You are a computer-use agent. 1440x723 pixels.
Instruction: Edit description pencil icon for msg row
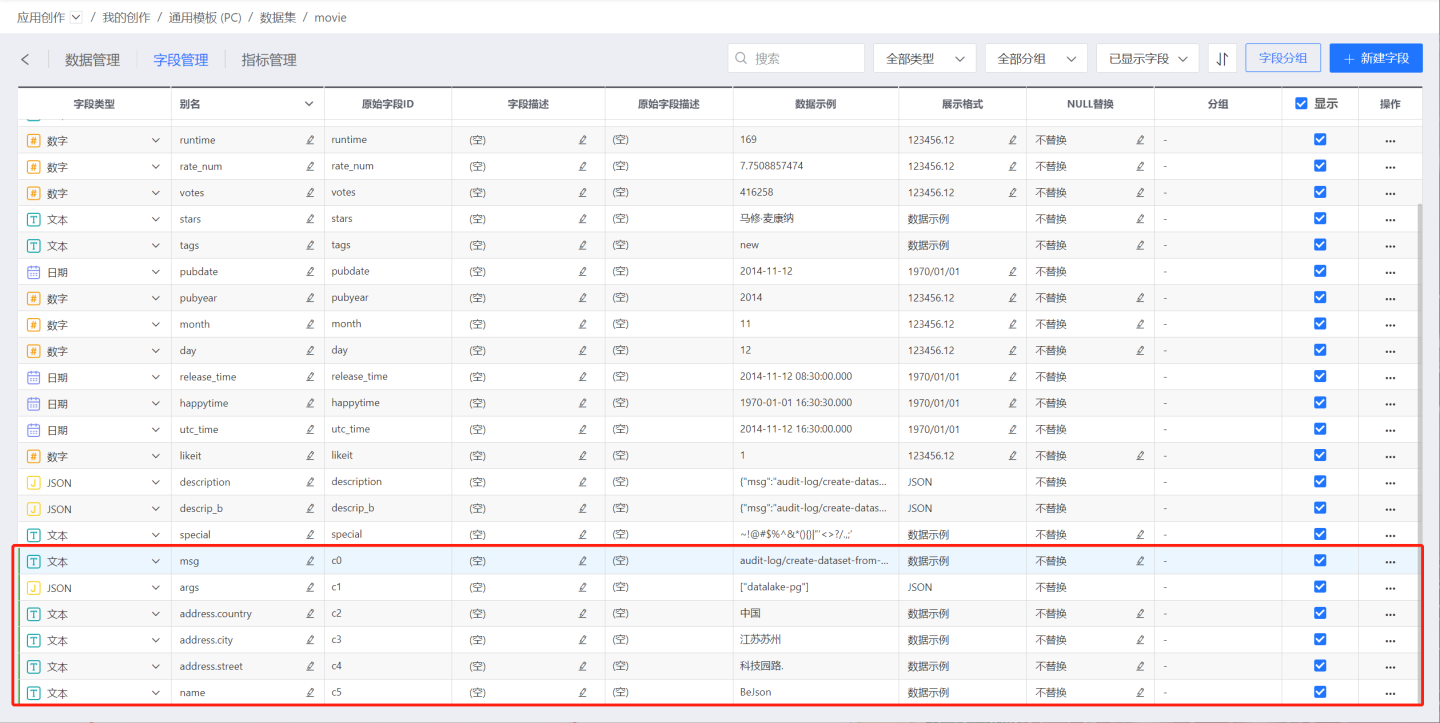583,561
